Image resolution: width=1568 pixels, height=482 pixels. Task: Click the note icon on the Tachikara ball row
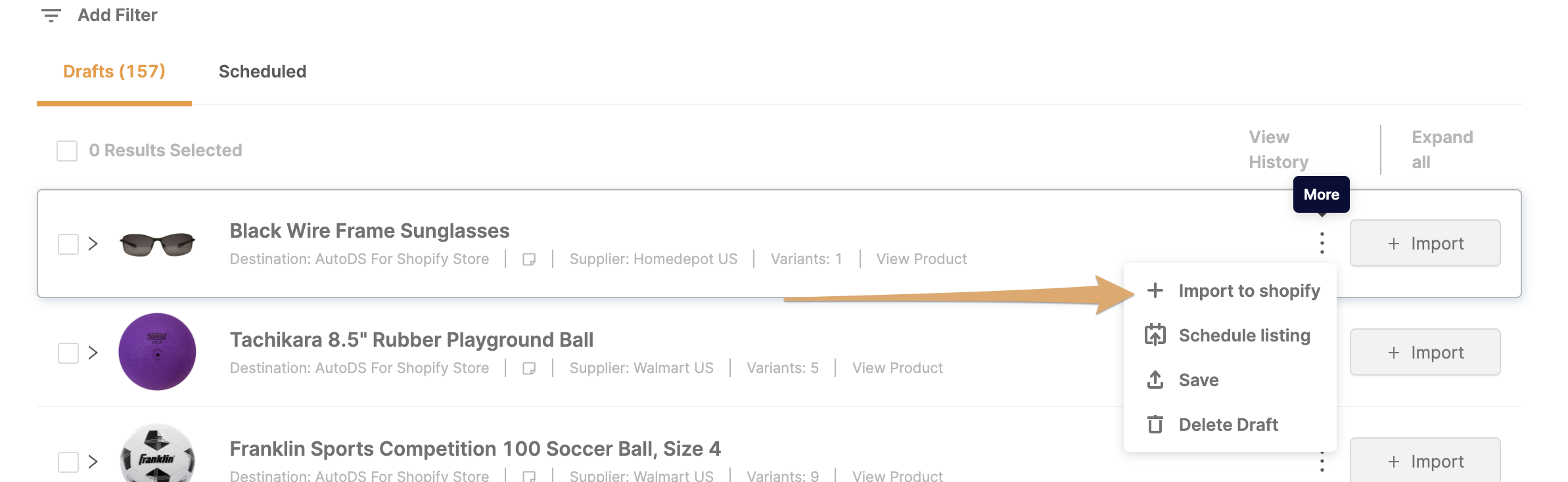click(529, 368)
